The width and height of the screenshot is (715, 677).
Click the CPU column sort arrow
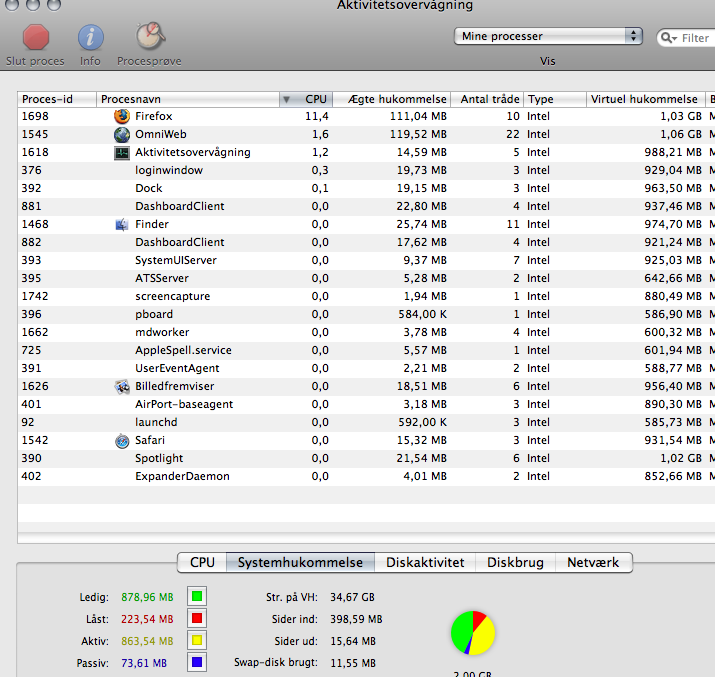coord(286,99)
